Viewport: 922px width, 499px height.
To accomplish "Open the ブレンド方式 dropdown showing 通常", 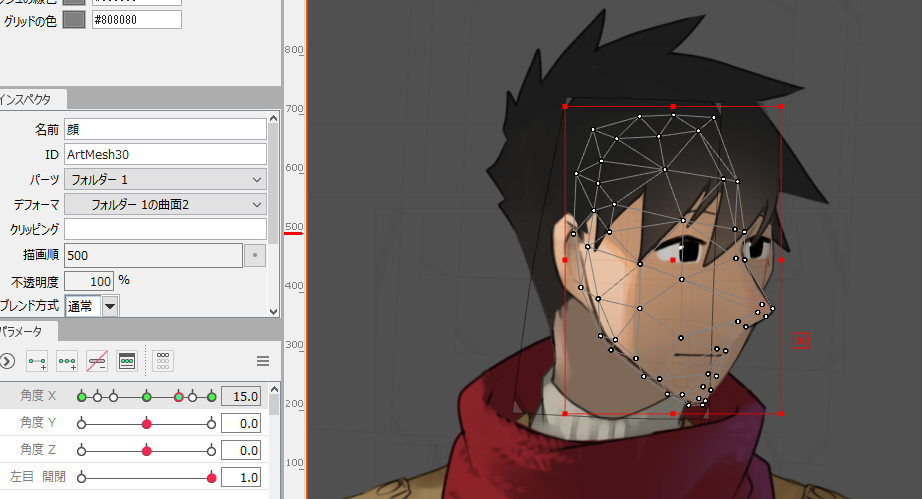I will (x=92, y=306).
